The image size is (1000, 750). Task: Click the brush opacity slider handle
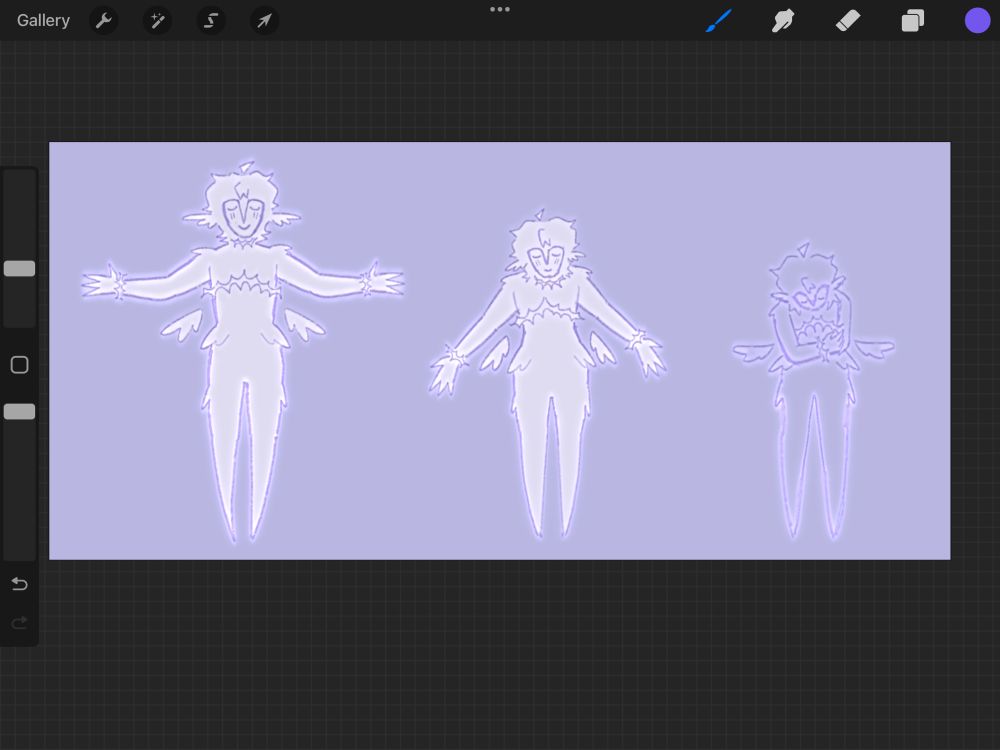20,411
